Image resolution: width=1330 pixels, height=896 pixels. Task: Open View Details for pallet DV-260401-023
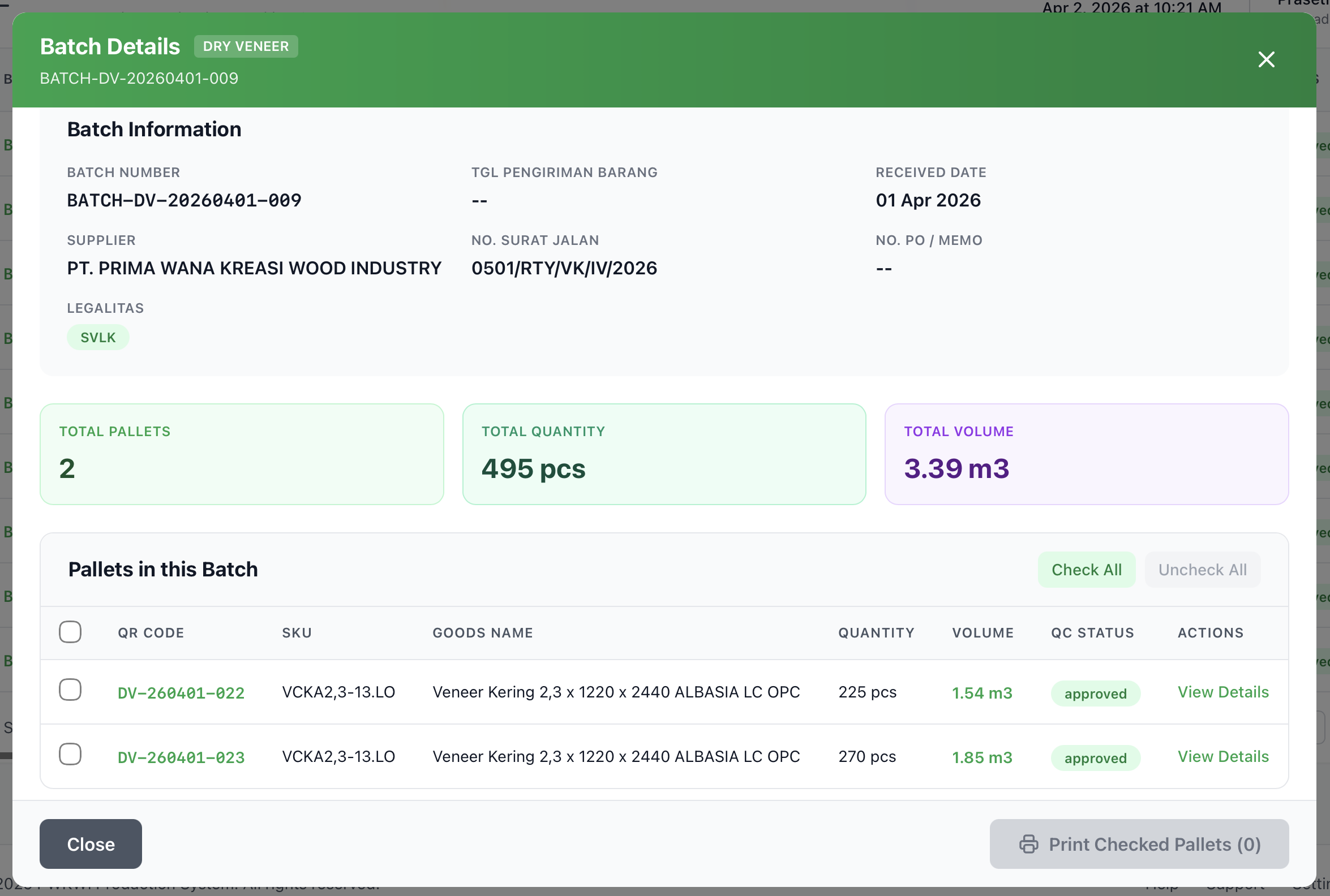[1222, 757]
